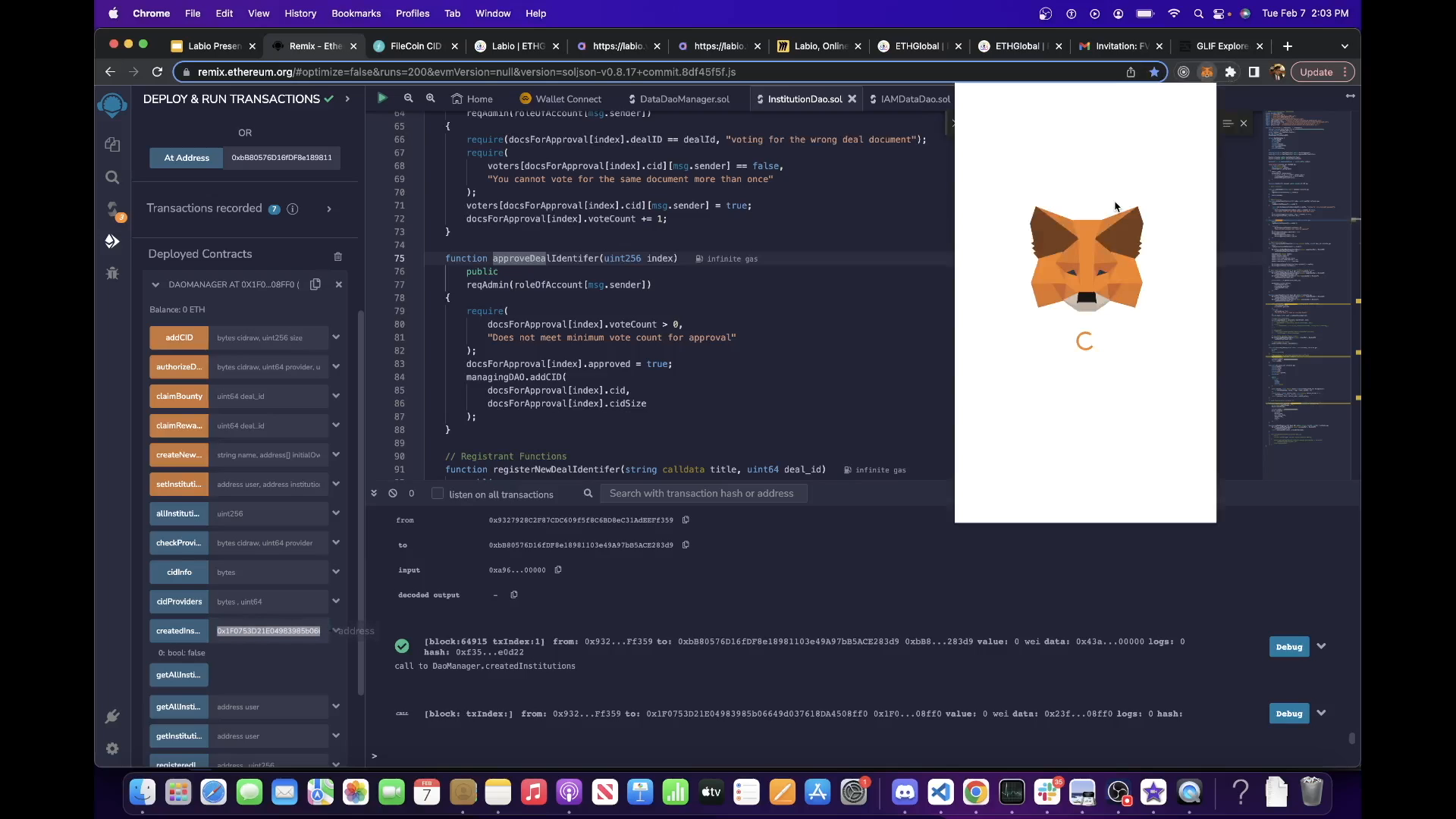Expand claimBounty function parameters

point(336,396)
